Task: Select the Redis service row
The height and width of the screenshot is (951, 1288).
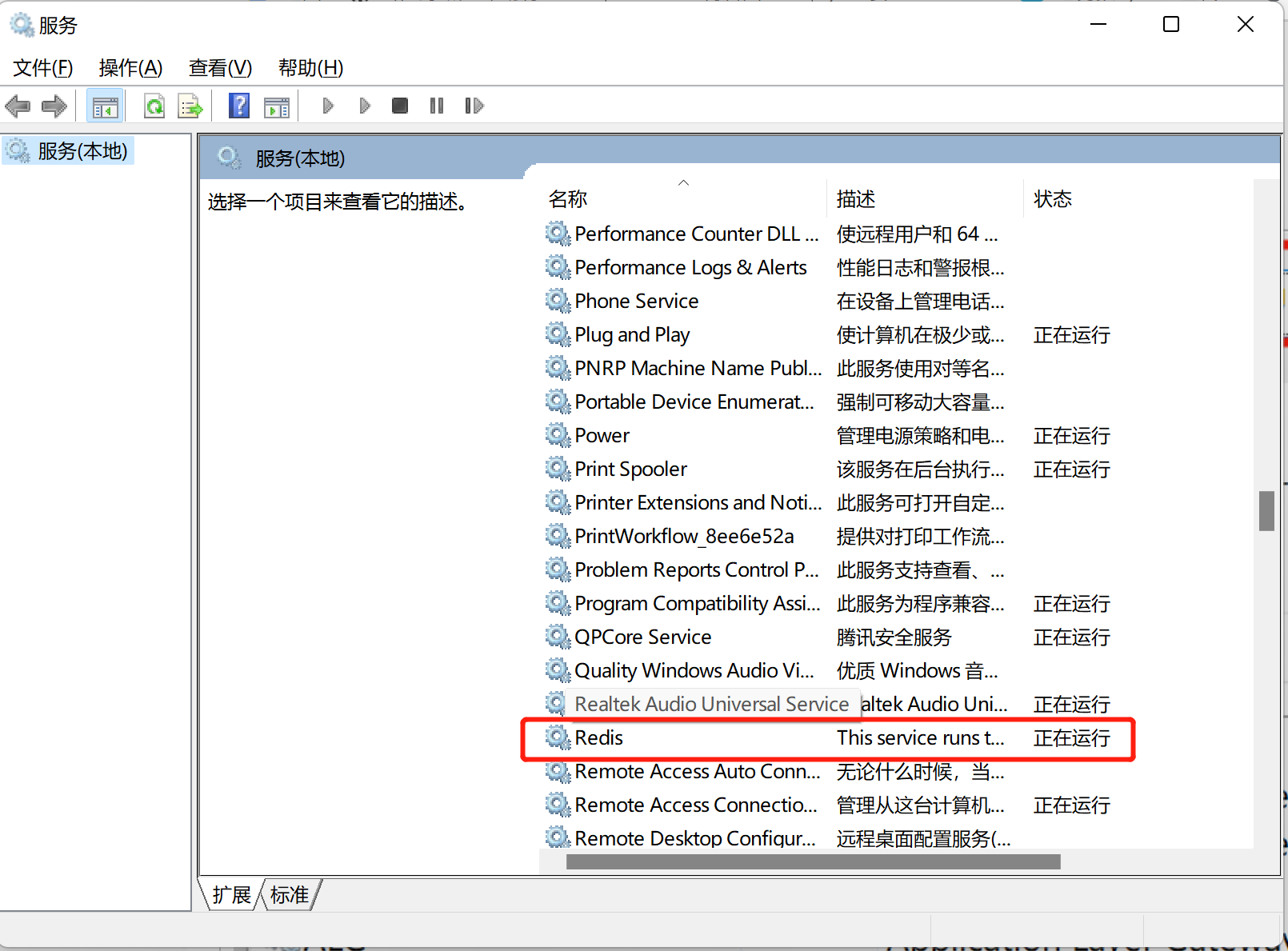Action: pyautogui.click(x=828, y=737)
